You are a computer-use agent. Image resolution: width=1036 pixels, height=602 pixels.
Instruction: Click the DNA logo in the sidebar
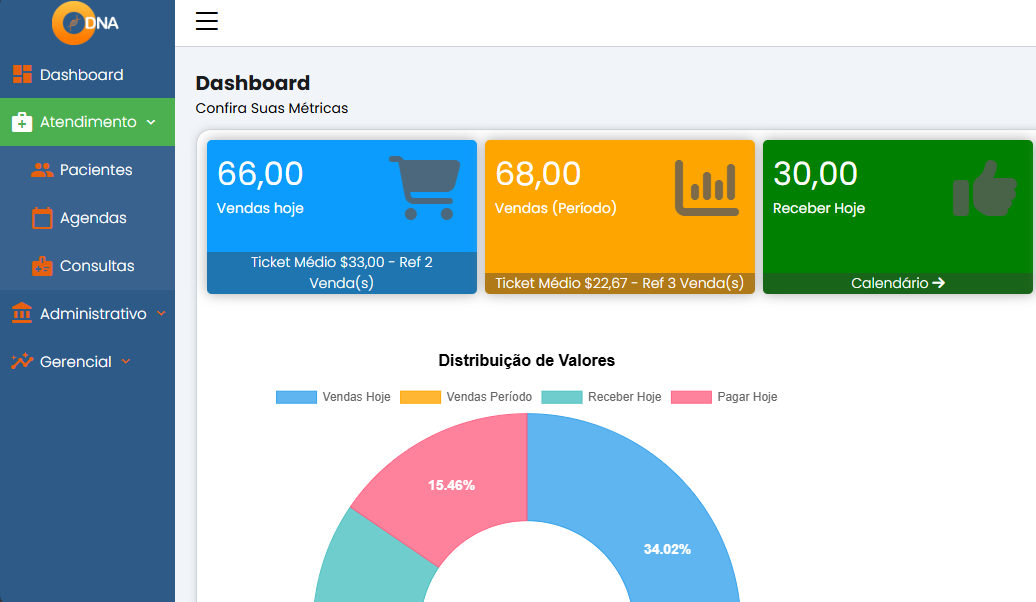click(86, 23)
